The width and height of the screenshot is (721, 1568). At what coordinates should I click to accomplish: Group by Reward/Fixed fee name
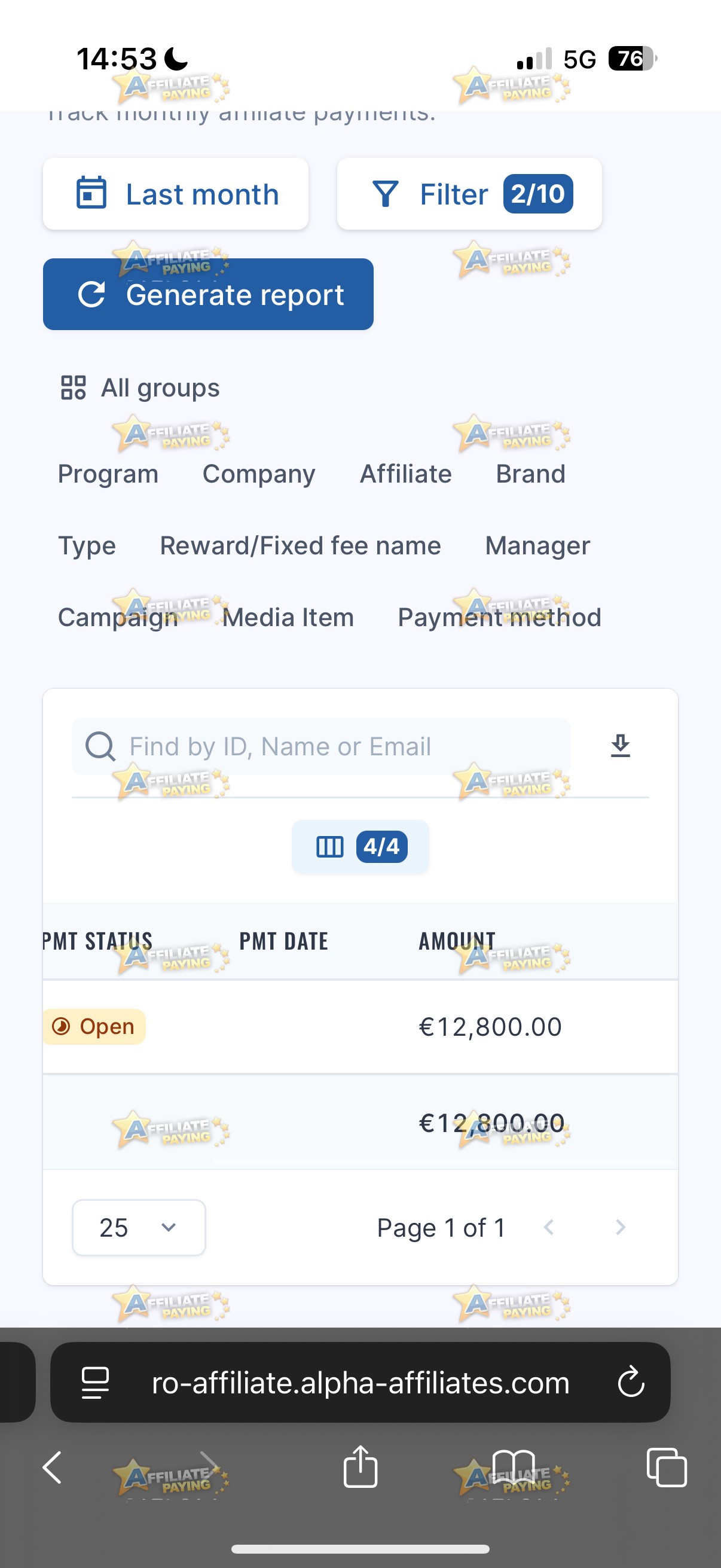pyautogui.click(x=301, y=545)
